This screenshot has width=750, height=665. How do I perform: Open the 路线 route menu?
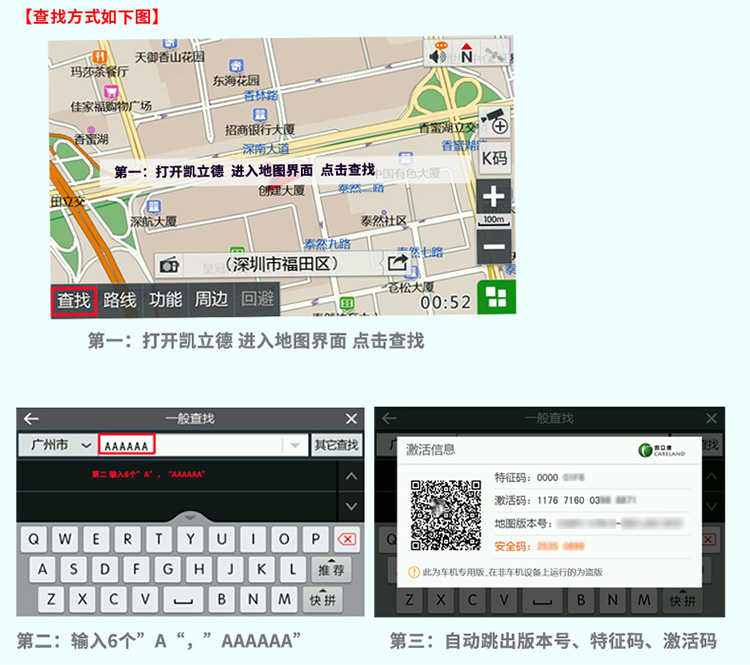[120, 300]
